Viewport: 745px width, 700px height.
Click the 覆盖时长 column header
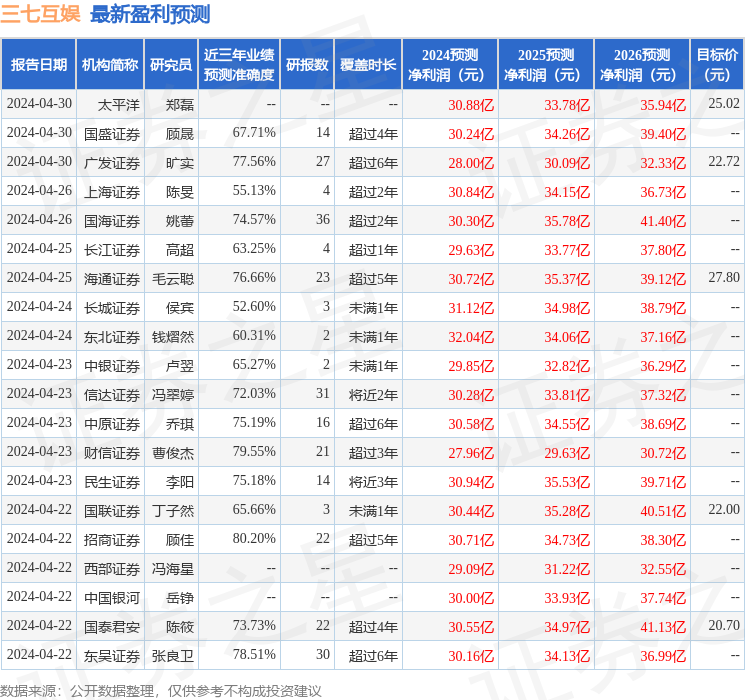[368, 65]
